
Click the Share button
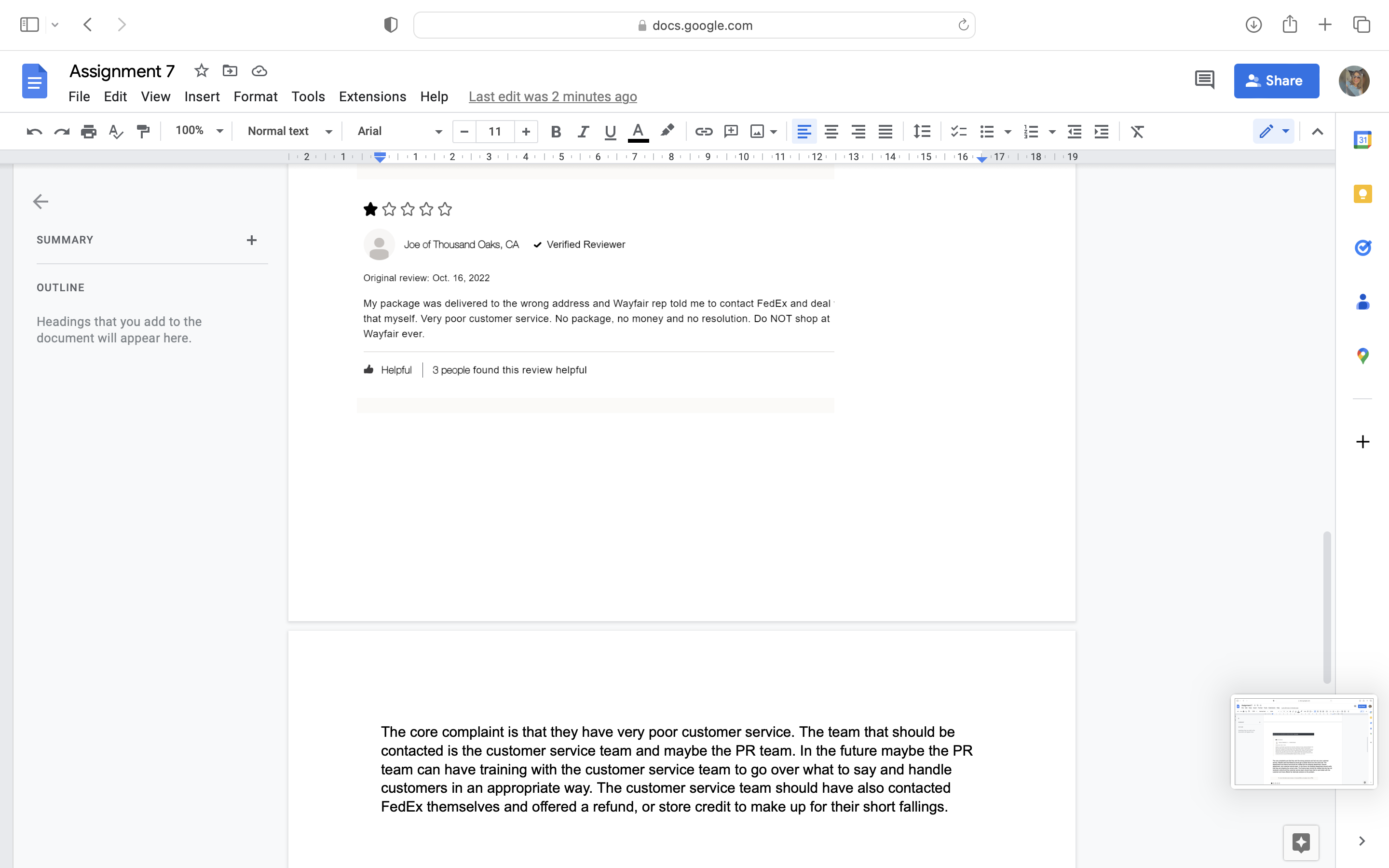tap(1277, 81)
